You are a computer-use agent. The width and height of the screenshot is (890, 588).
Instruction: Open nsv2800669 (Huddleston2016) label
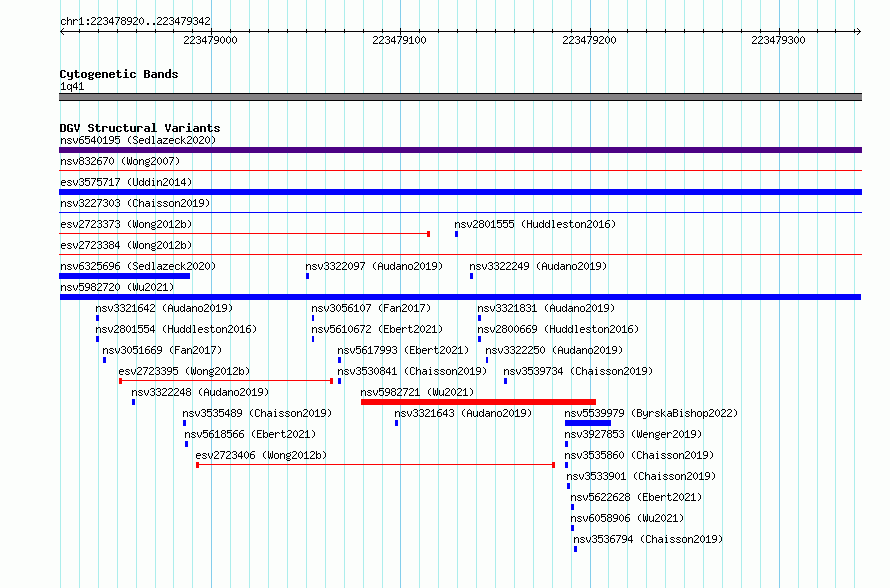point(558,329)
